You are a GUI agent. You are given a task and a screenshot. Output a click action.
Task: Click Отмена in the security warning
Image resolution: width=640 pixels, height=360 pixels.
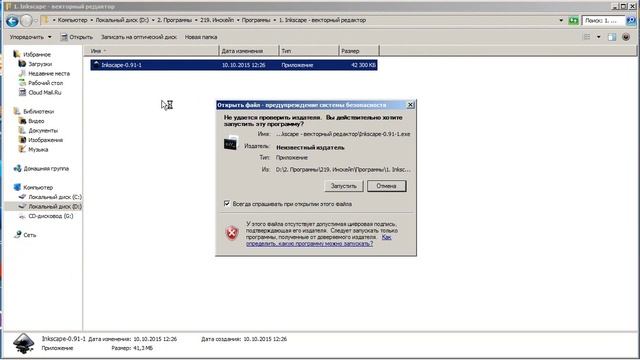[386, 186]
